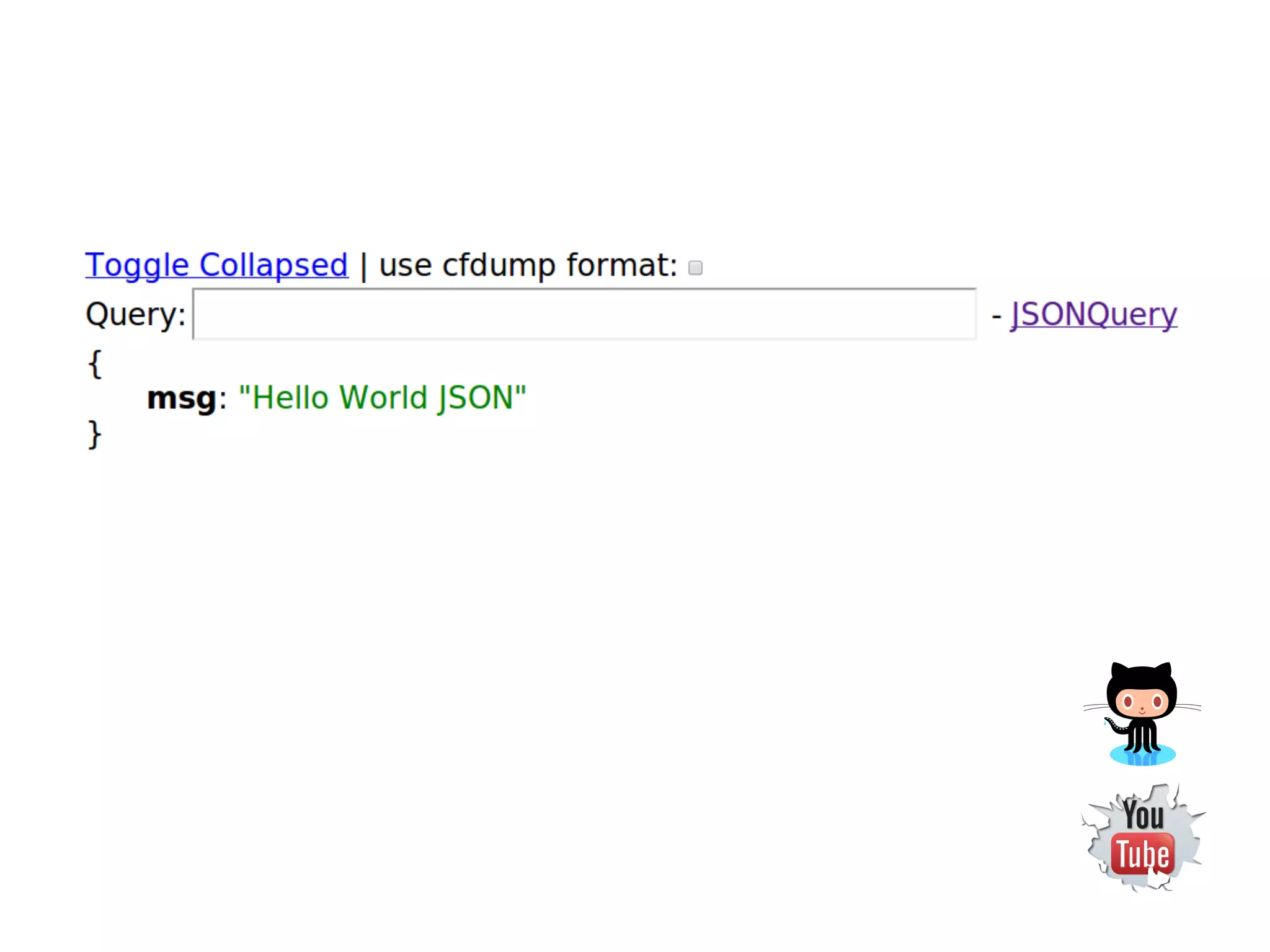Viewport: 1270px width, 952px height.
Task: Collapse JSON at the opening curly brace
Action: (94, 364)
